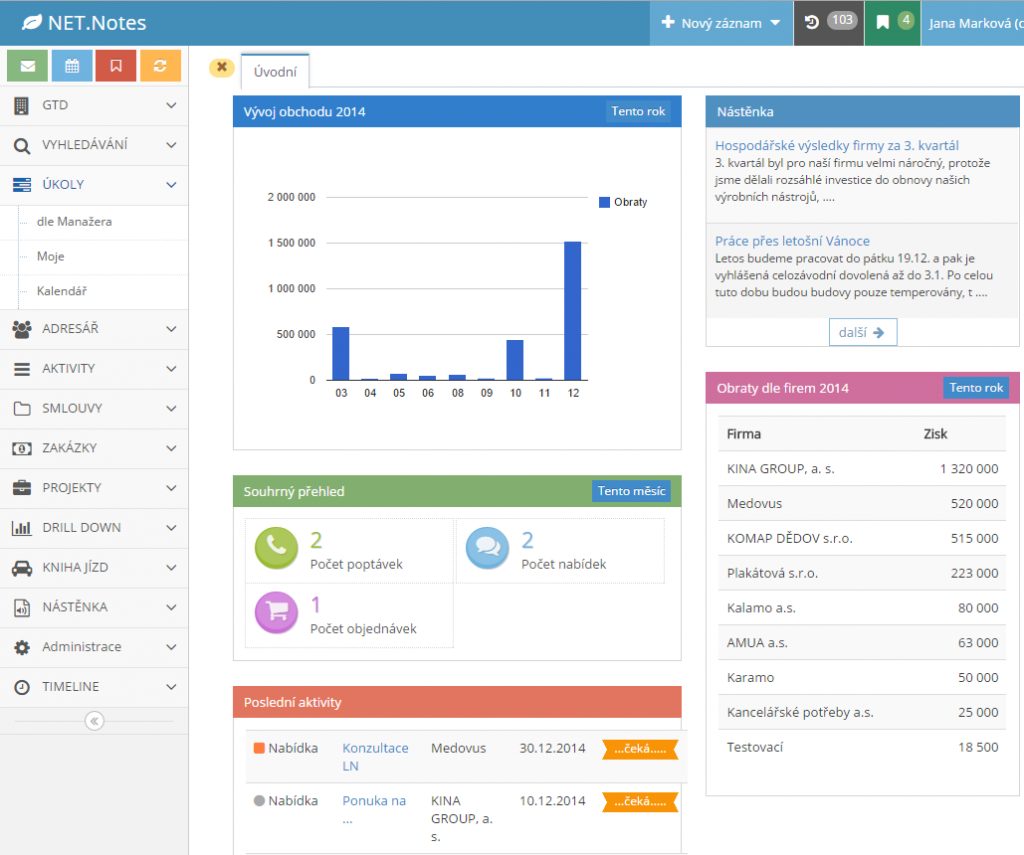Click the blue Obraty legend swatch
Image resolution: width=1024 pixels, height=855 pixels.
(604, 202)
